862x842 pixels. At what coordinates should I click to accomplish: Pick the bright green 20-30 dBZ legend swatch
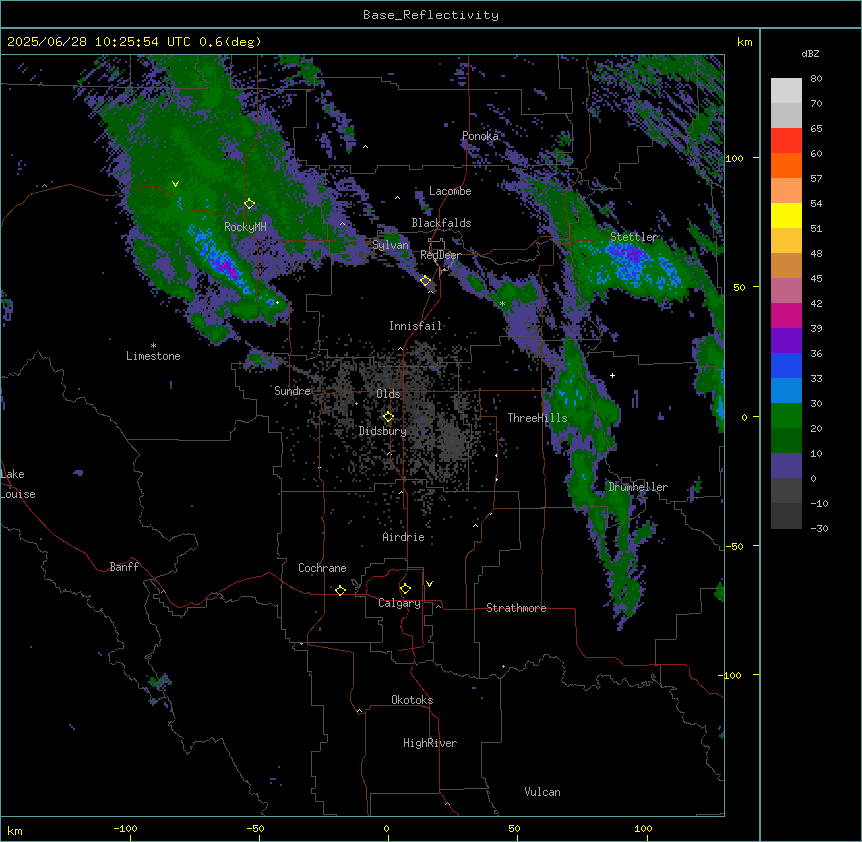(786, 416)
